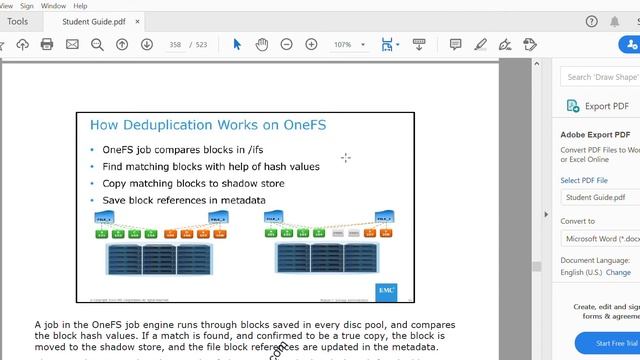Click Select PDF File link
The width and height of the screenshot is (640, 360).
point(584,180)
